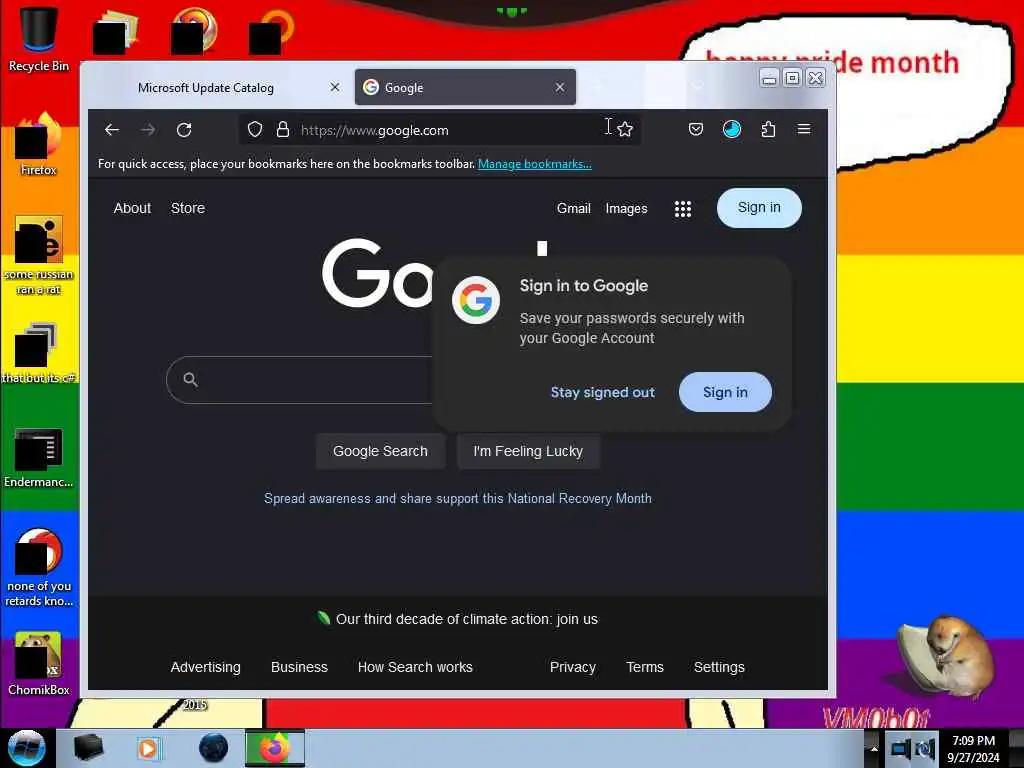1024x768 pixels.
Task: Open the Store link
Action: (x=187, y=208)
